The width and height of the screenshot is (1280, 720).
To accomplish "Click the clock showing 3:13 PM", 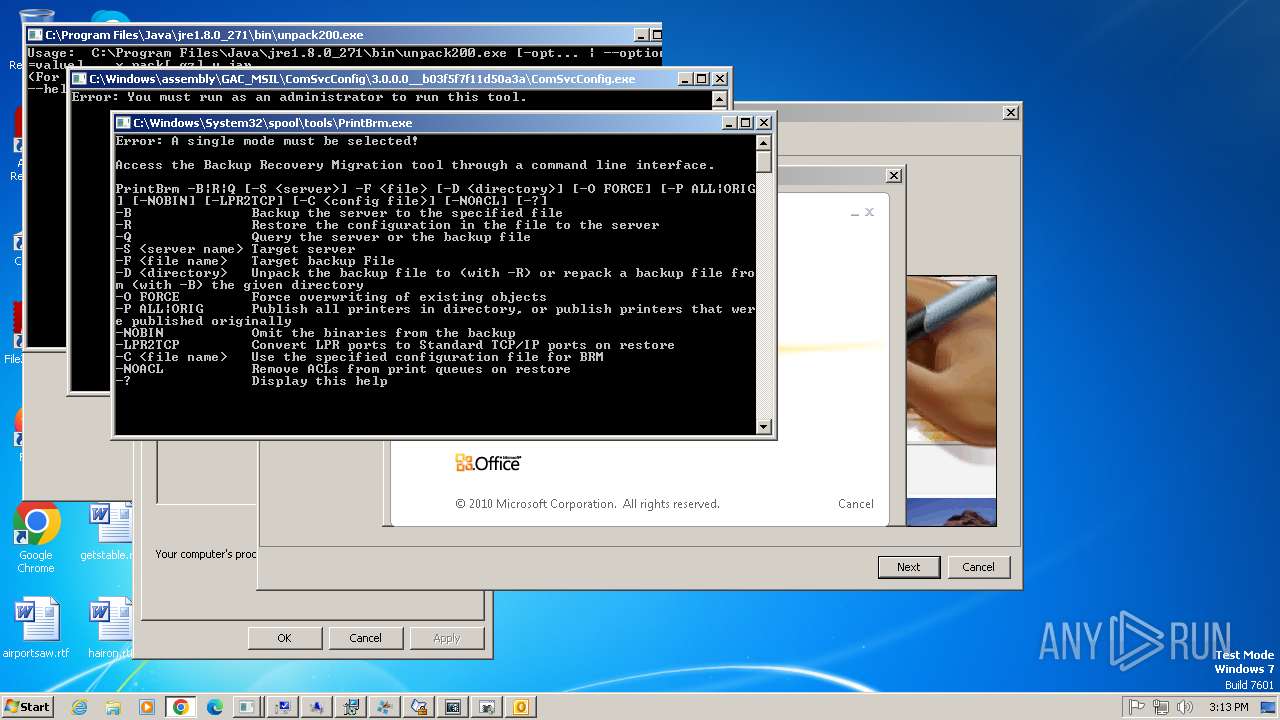I will 1228,707.
